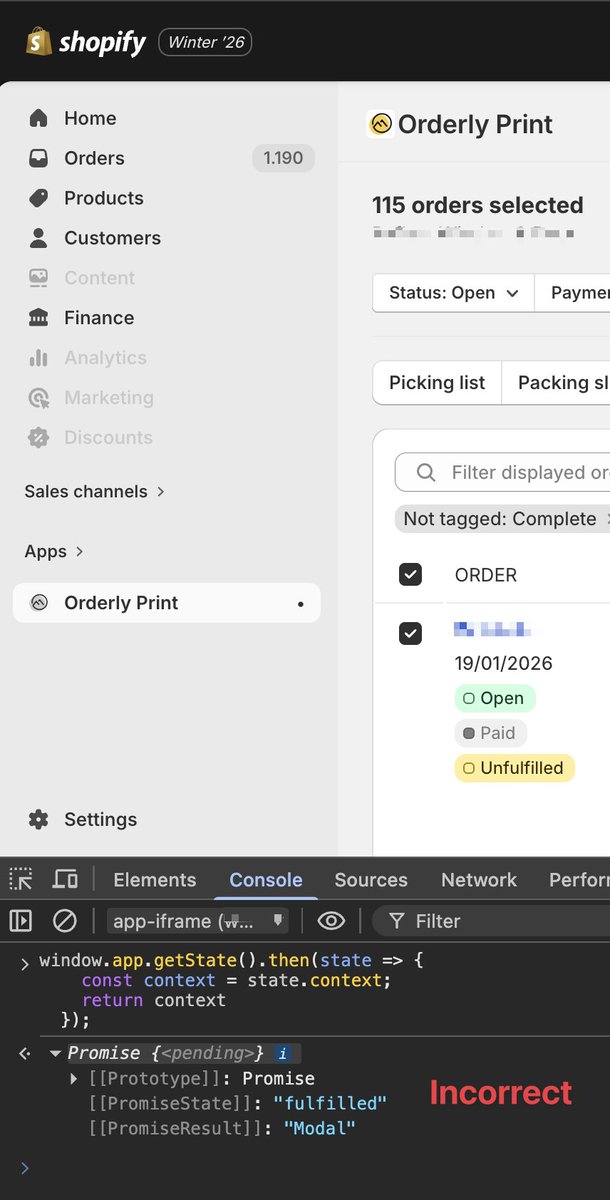Open the Winter '26 edition badge

[204, 42]
